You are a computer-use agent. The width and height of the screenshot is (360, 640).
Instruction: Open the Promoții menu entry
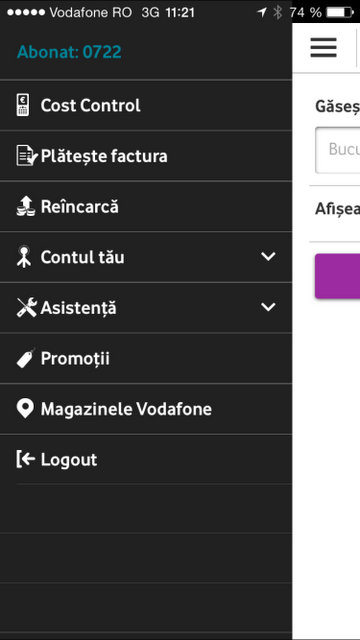tap(146, 358)
